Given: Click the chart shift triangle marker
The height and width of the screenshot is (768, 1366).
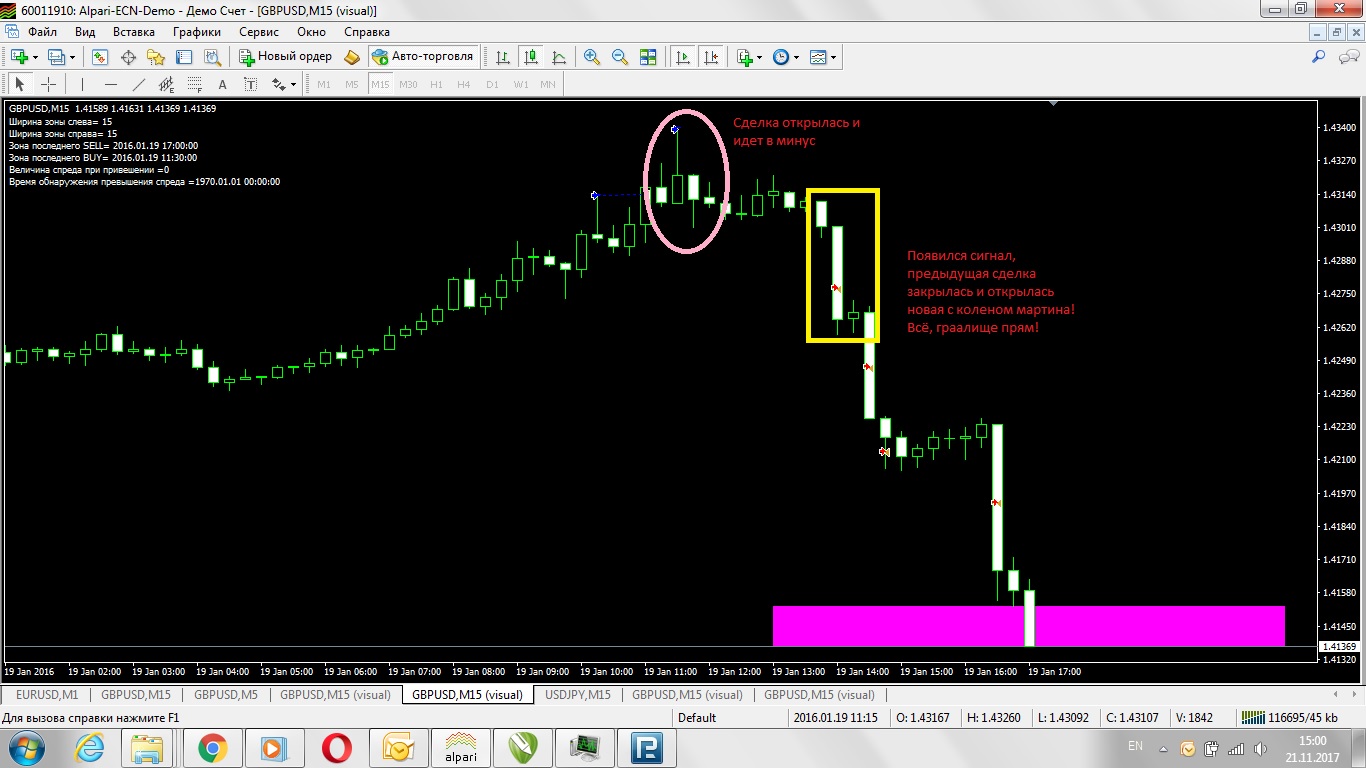Looking at the screenshot, I should click(1053, 103).
